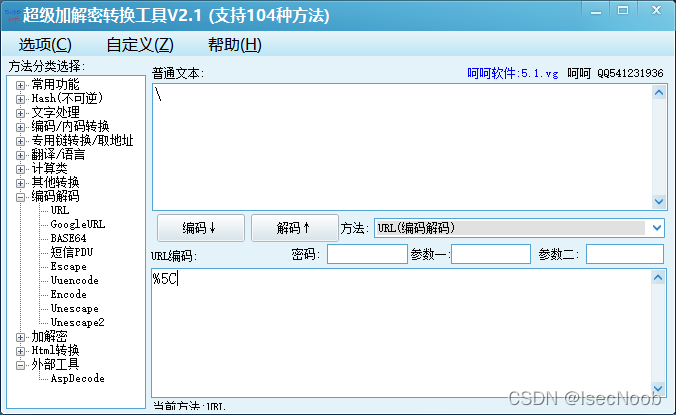Open the 选项(C) menu

click(45, 45)
